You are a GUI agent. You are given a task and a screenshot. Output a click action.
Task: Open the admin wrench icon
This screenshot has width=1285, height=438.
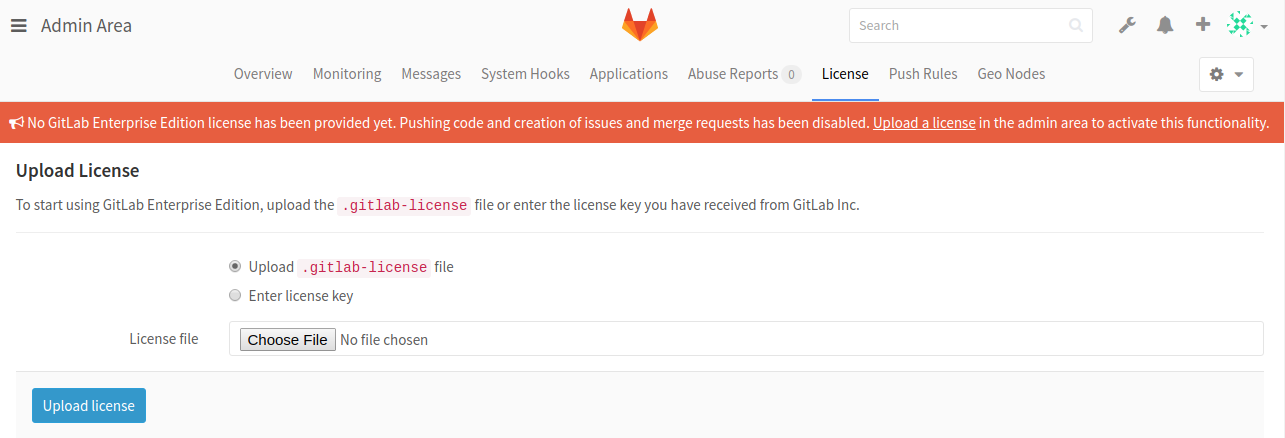(1127, 26)
